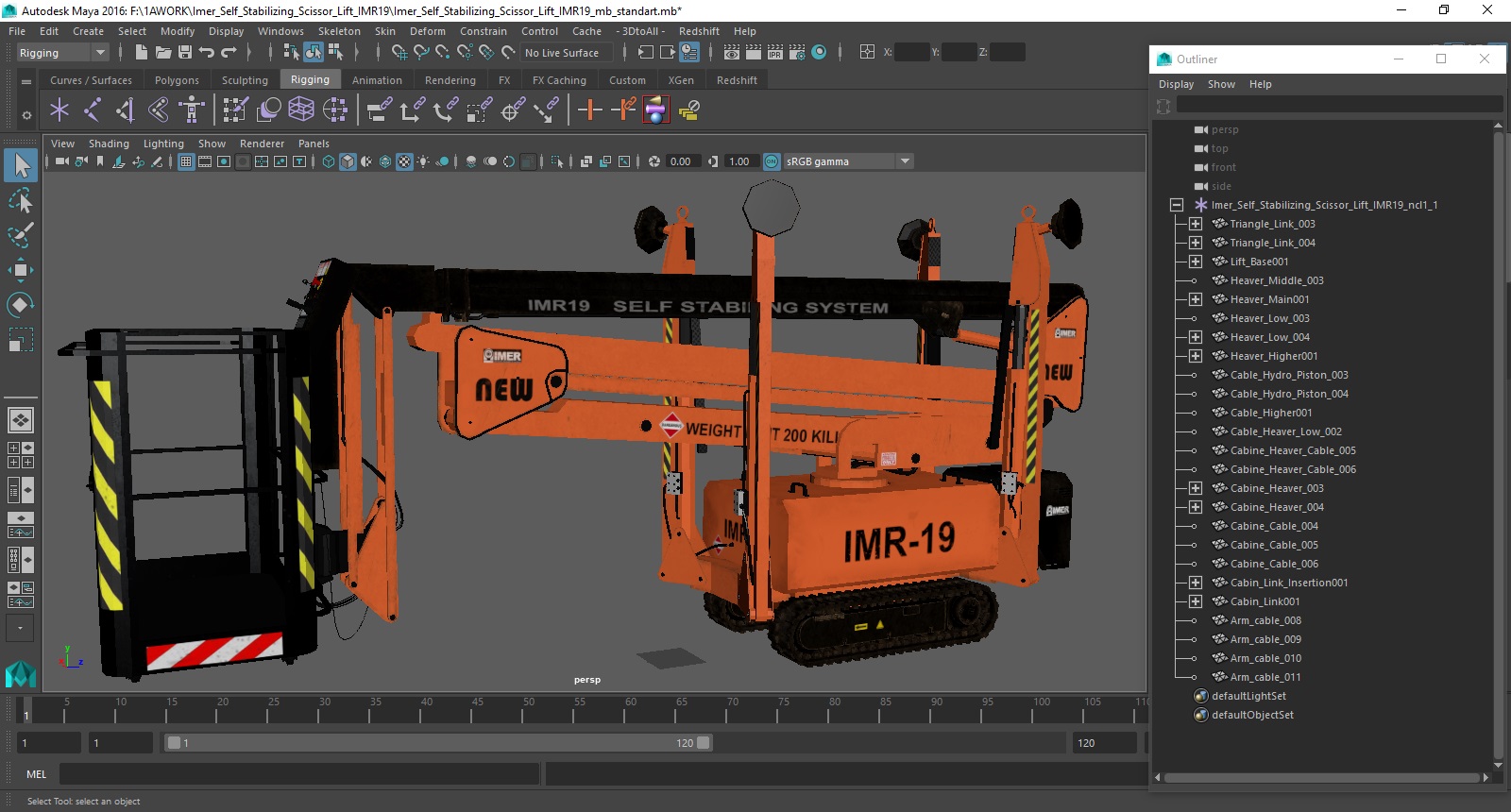Toggle viewport grid display button
The image size is (1511, 812).
pyautogui.click(x=186, y=161)
